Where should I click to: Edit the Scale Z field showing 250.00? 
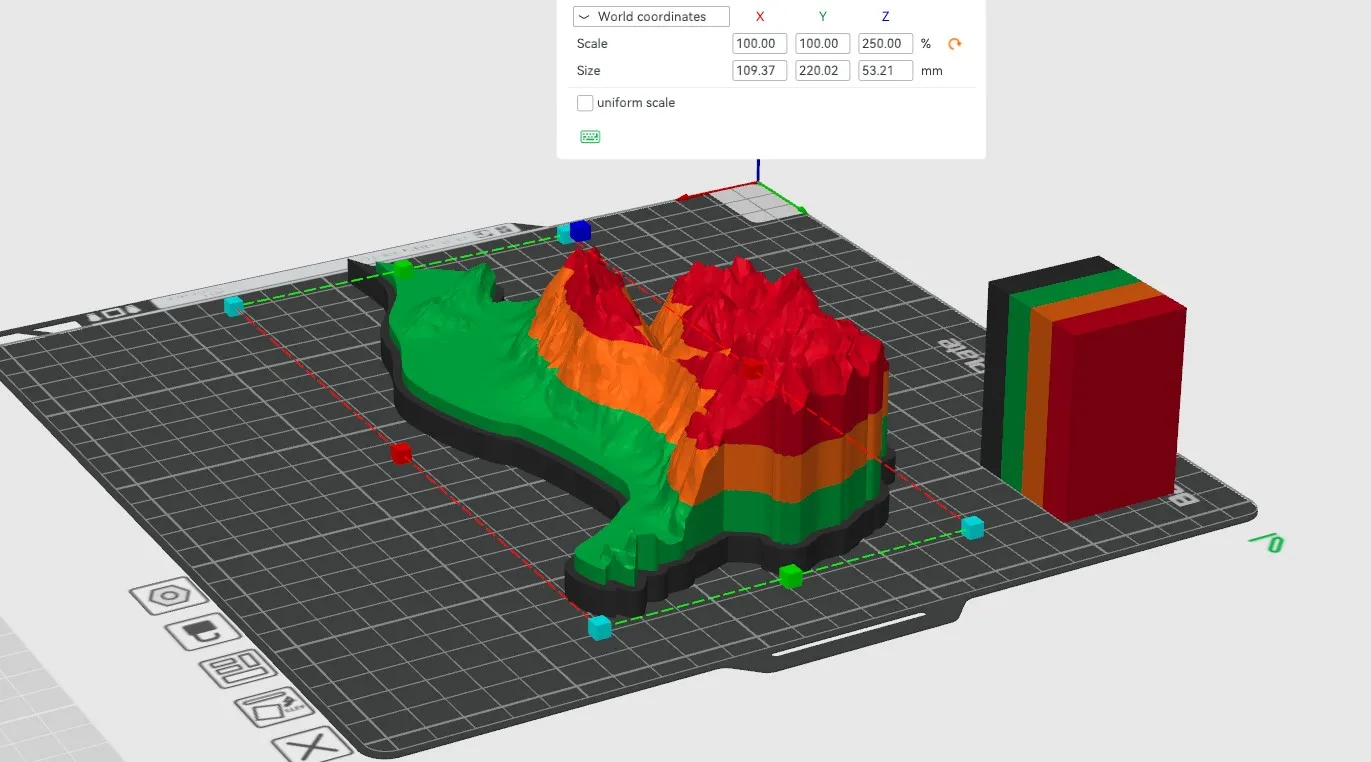point(886,44)
